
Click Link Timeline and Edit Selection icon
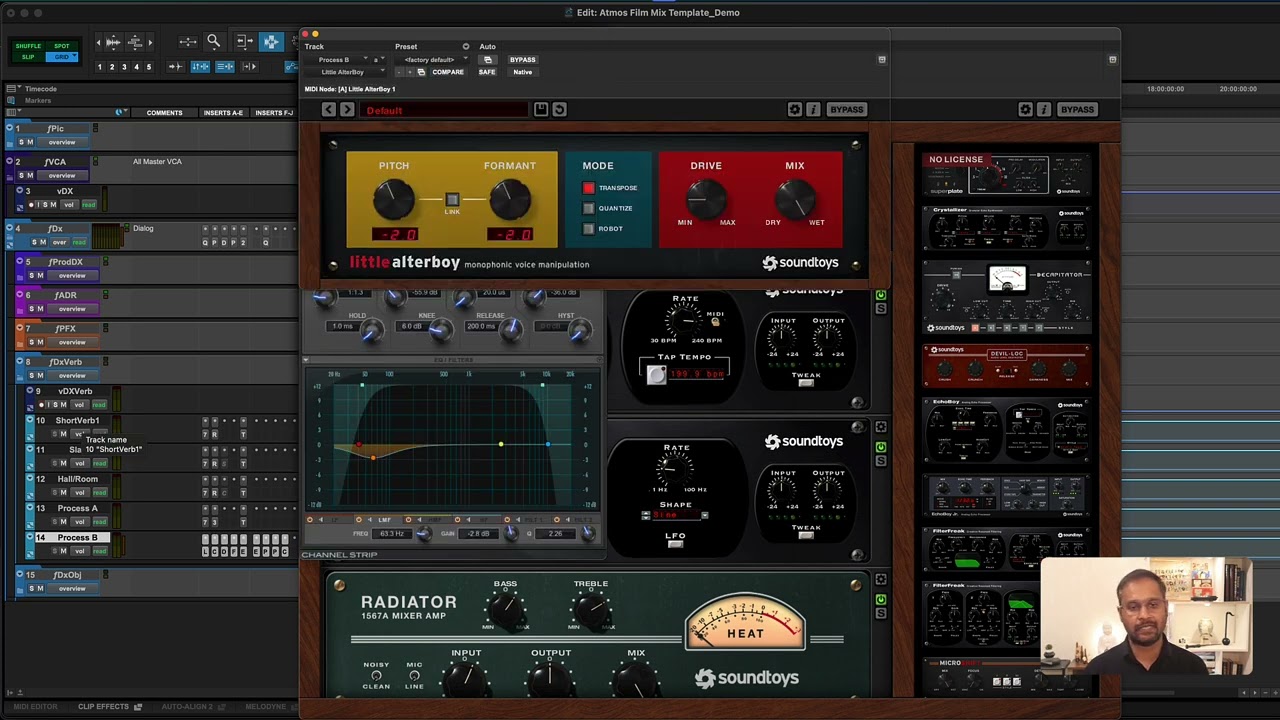[x=201, y=67]
